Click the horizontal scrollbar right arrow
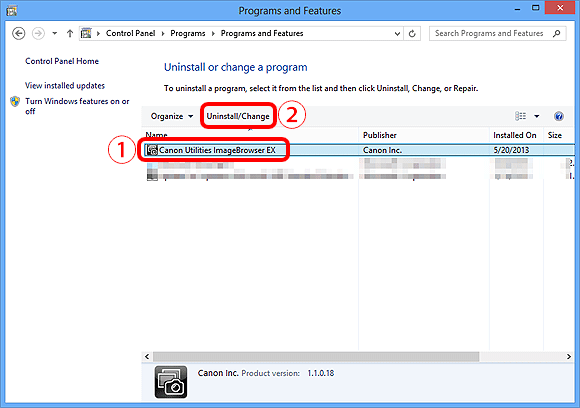 click(569, 357)
